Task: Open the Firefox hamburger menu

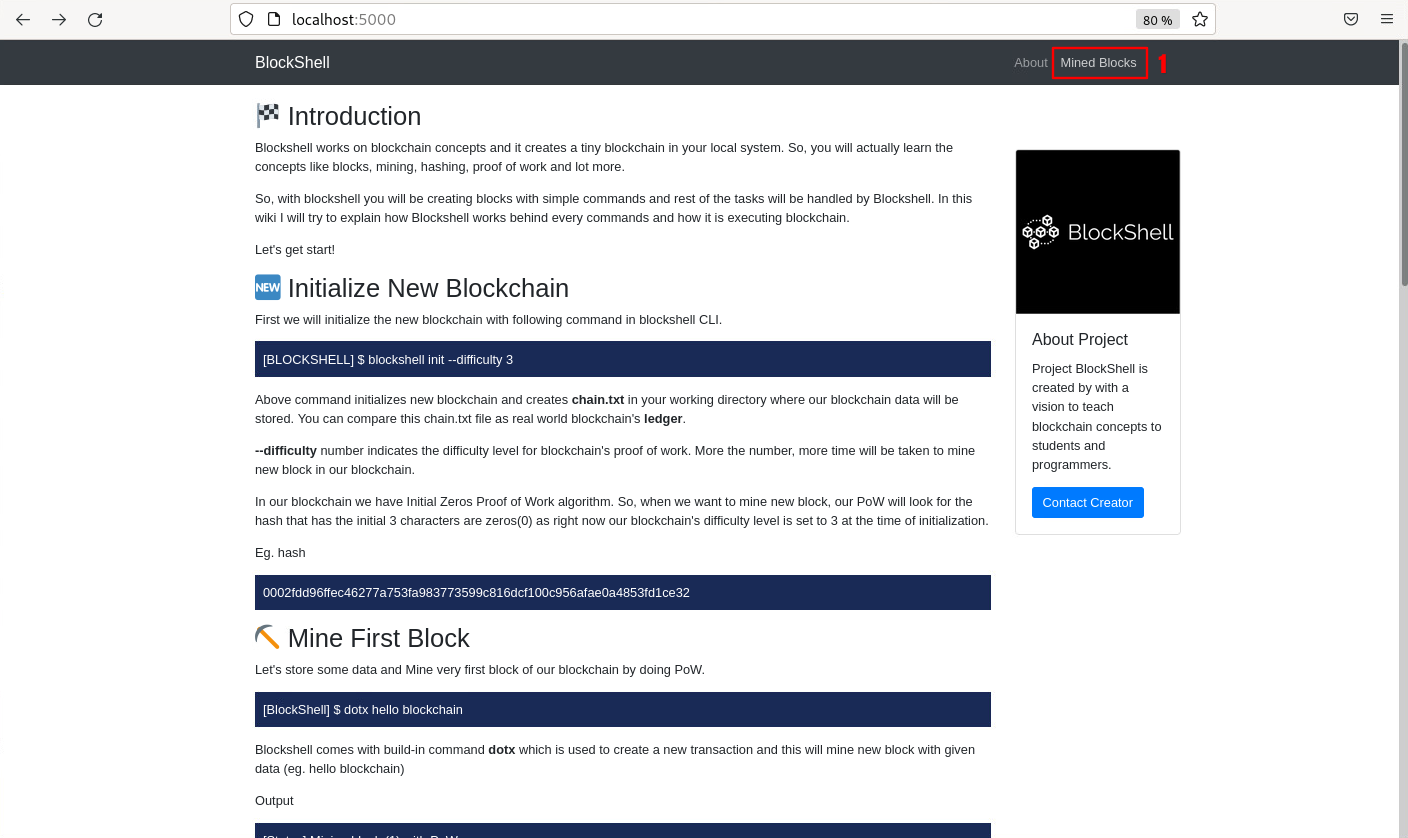Action: 1386,19
